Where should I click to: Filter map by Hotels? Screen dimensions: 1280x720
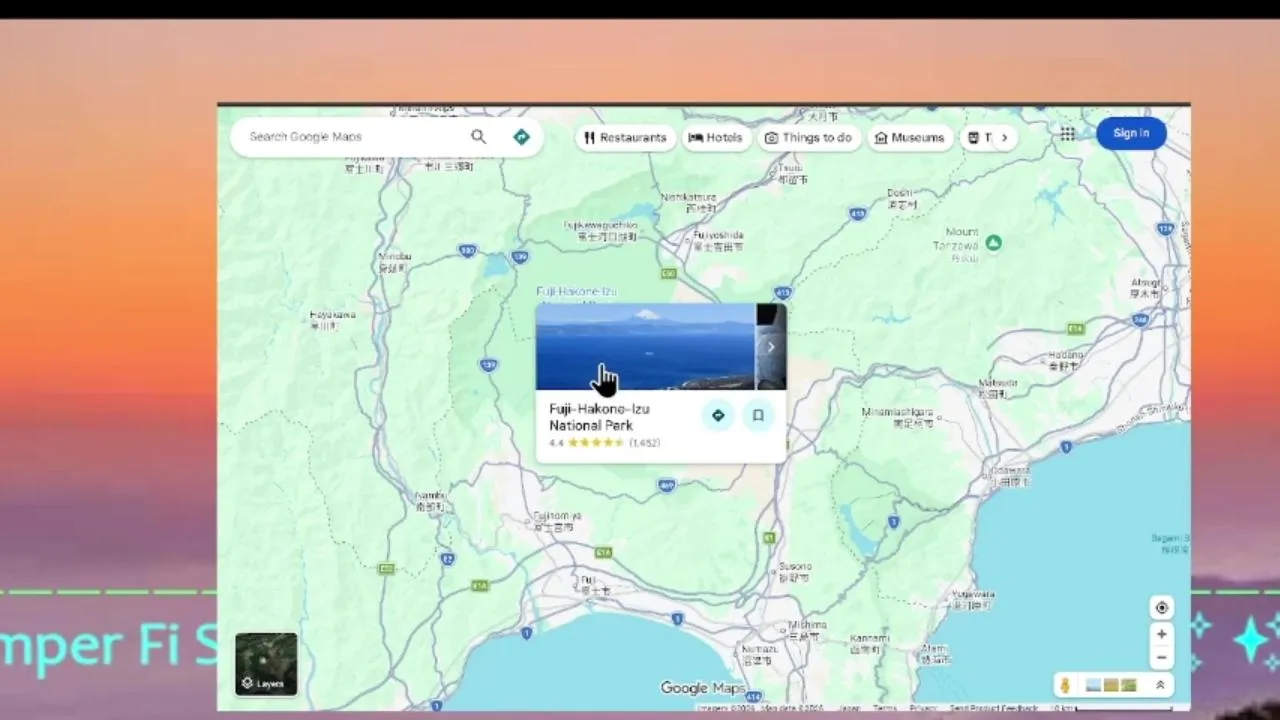pos(716,138)
